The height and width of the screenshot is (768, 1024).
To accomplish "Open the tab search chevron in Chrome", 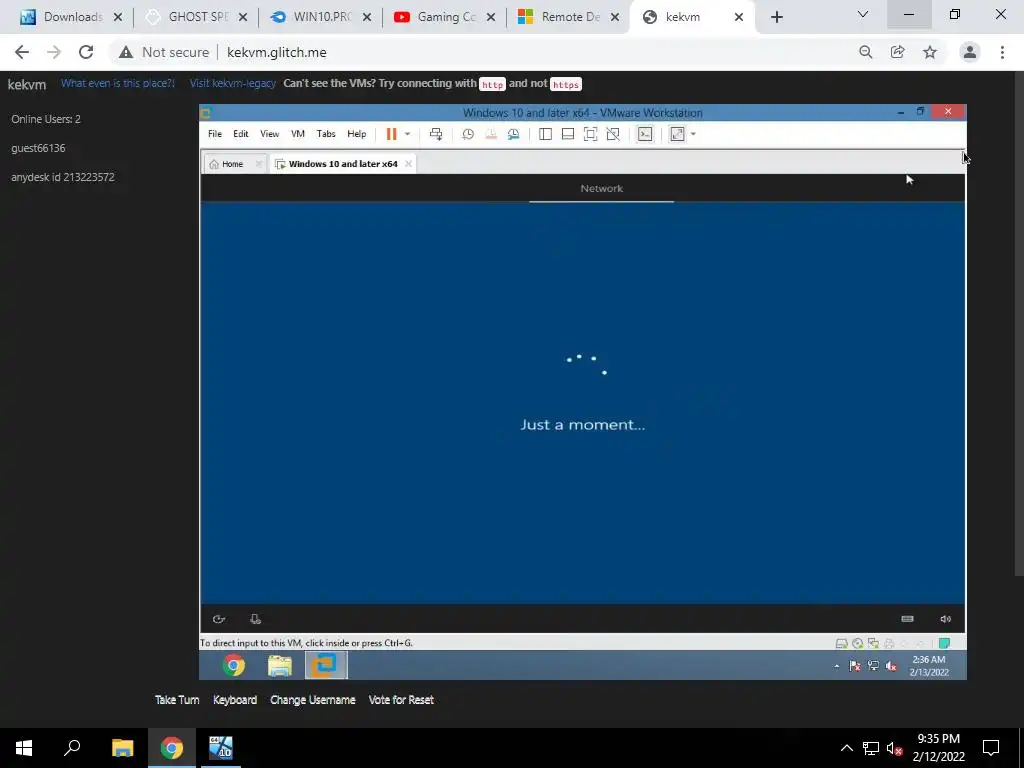I will click(863, 14).
